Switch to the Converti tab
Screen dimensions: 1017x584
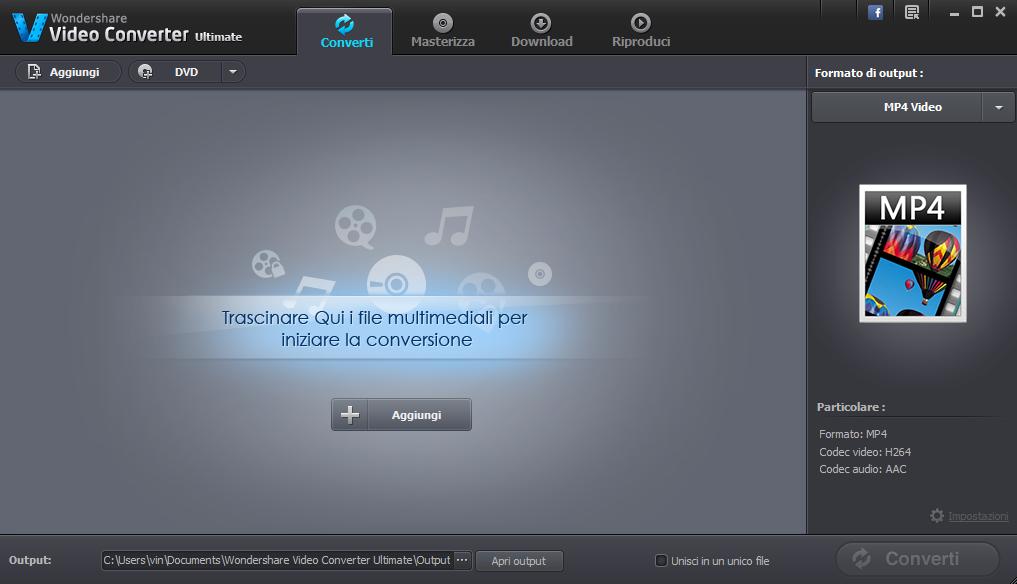point(345,32)
